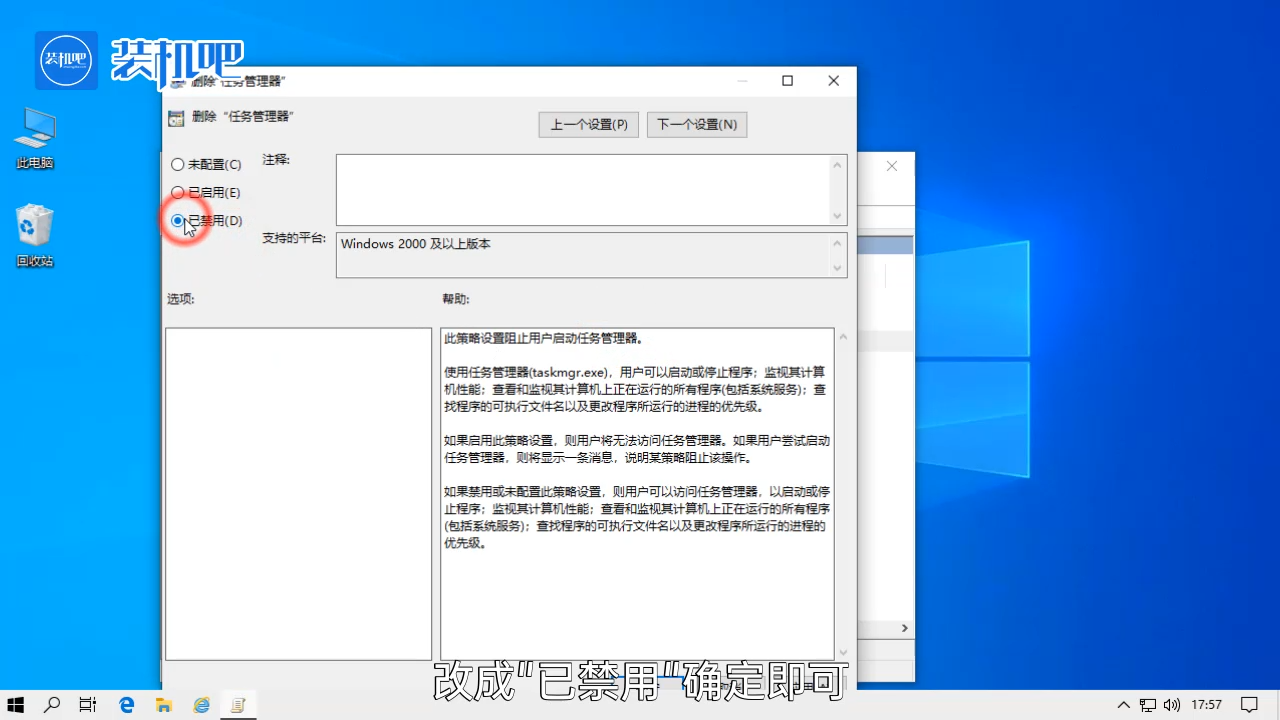1280x720 pixels.
Task: Click the 支持的平台 field's down arrow
Action: pyautogui.click(x=838, y=269)
